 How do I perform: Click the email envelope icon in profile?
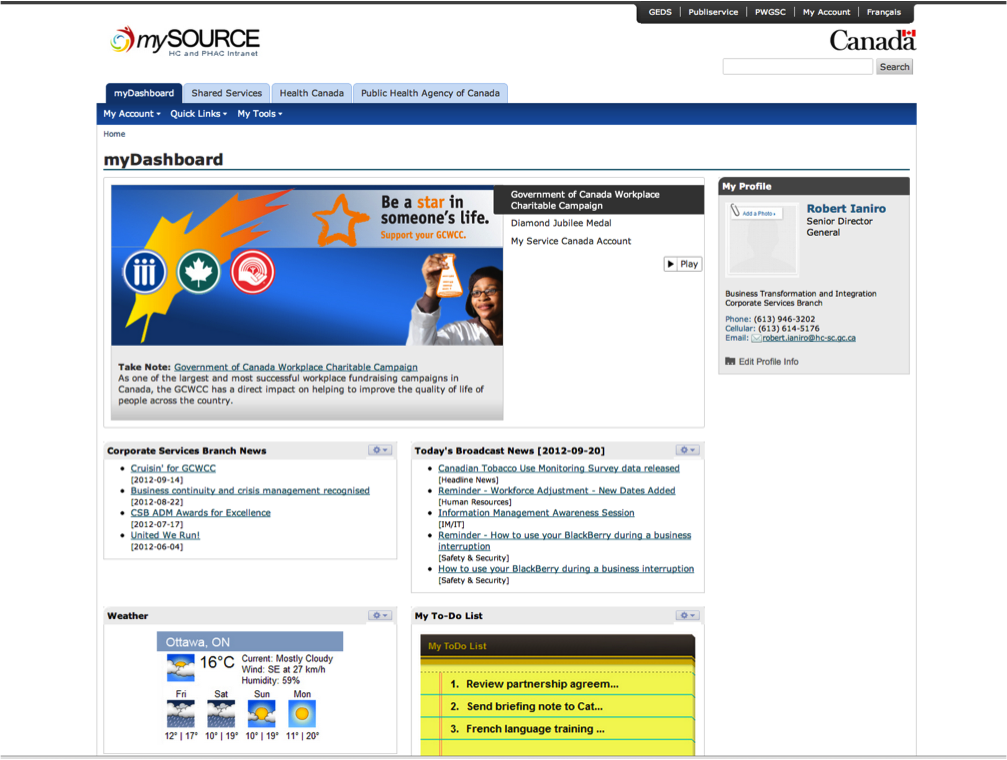756,339
